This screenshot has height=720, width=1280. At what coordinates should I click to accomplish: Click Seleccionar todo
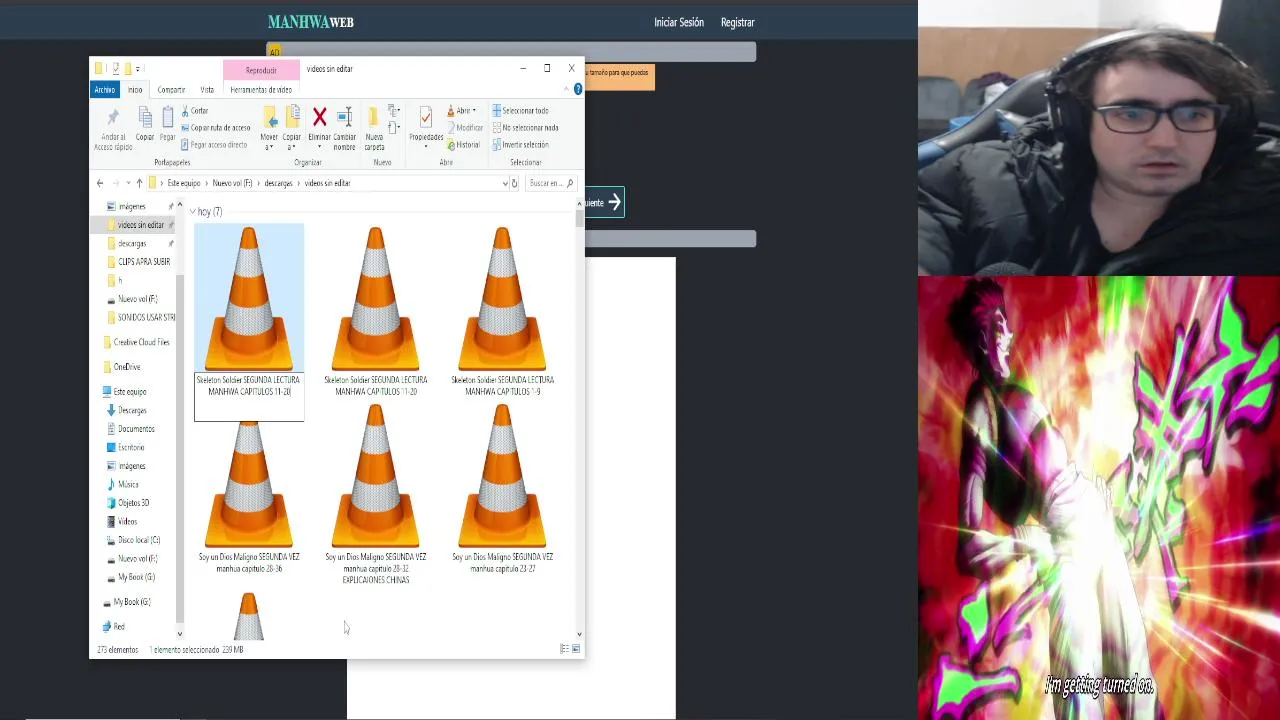tap(520, 111)
